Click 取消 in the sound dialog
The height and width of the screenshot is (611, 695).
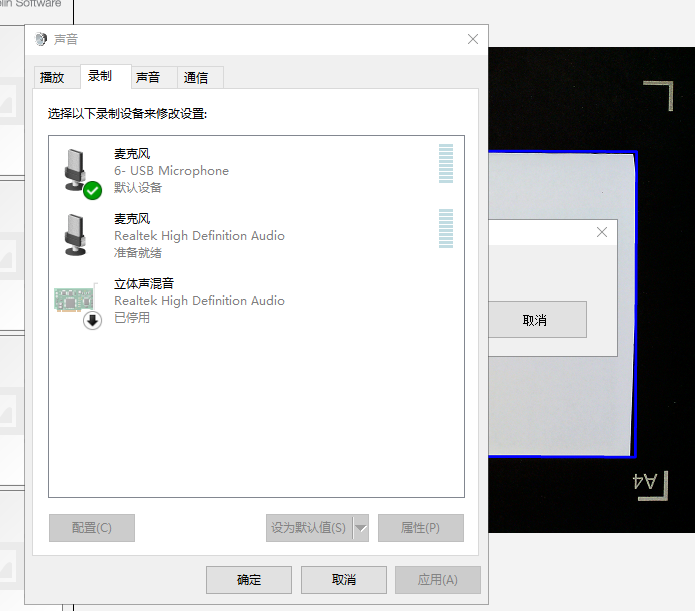tap(344, 580)
